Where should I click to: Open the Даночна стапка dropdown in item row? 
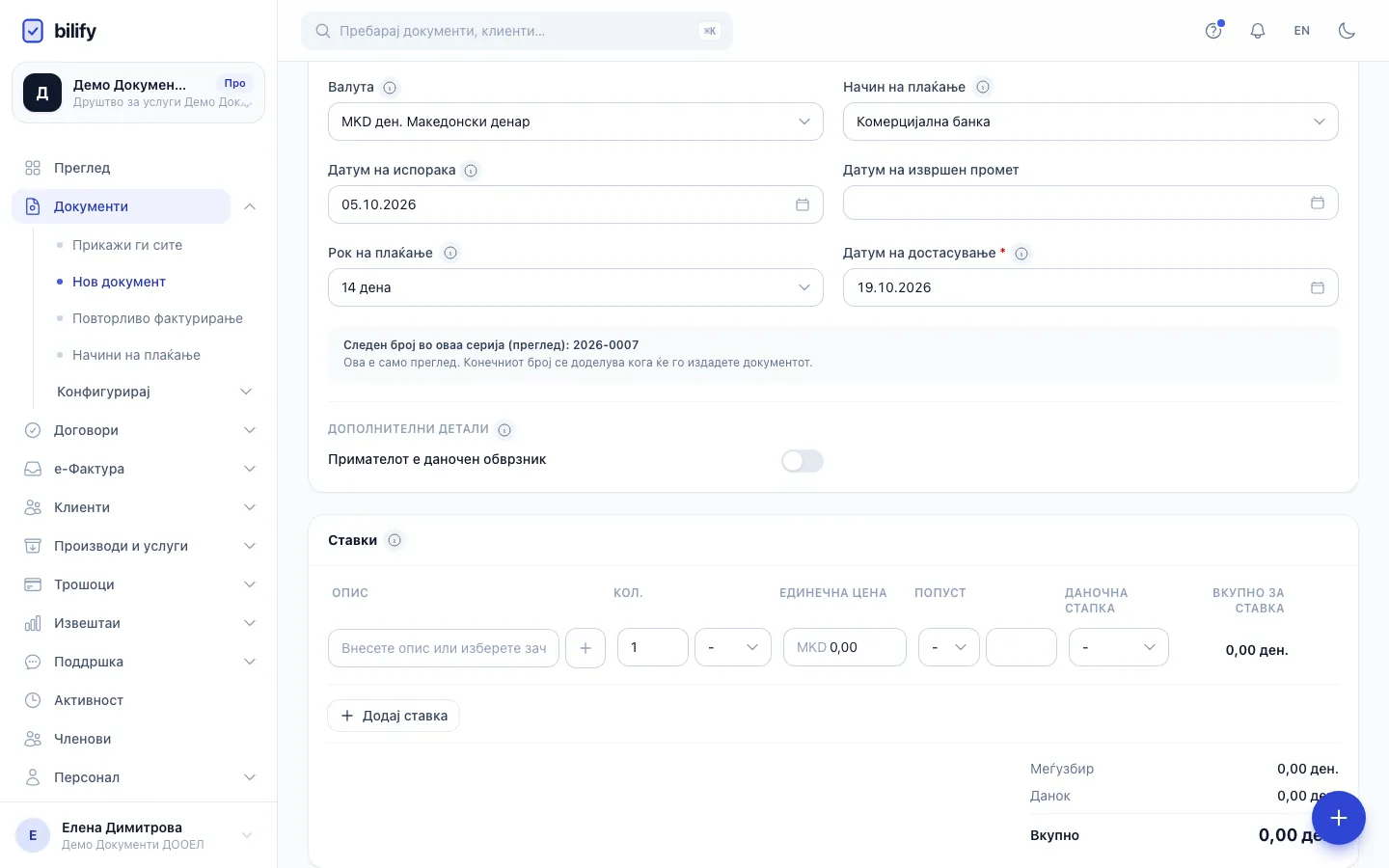tap(1119, 647)
